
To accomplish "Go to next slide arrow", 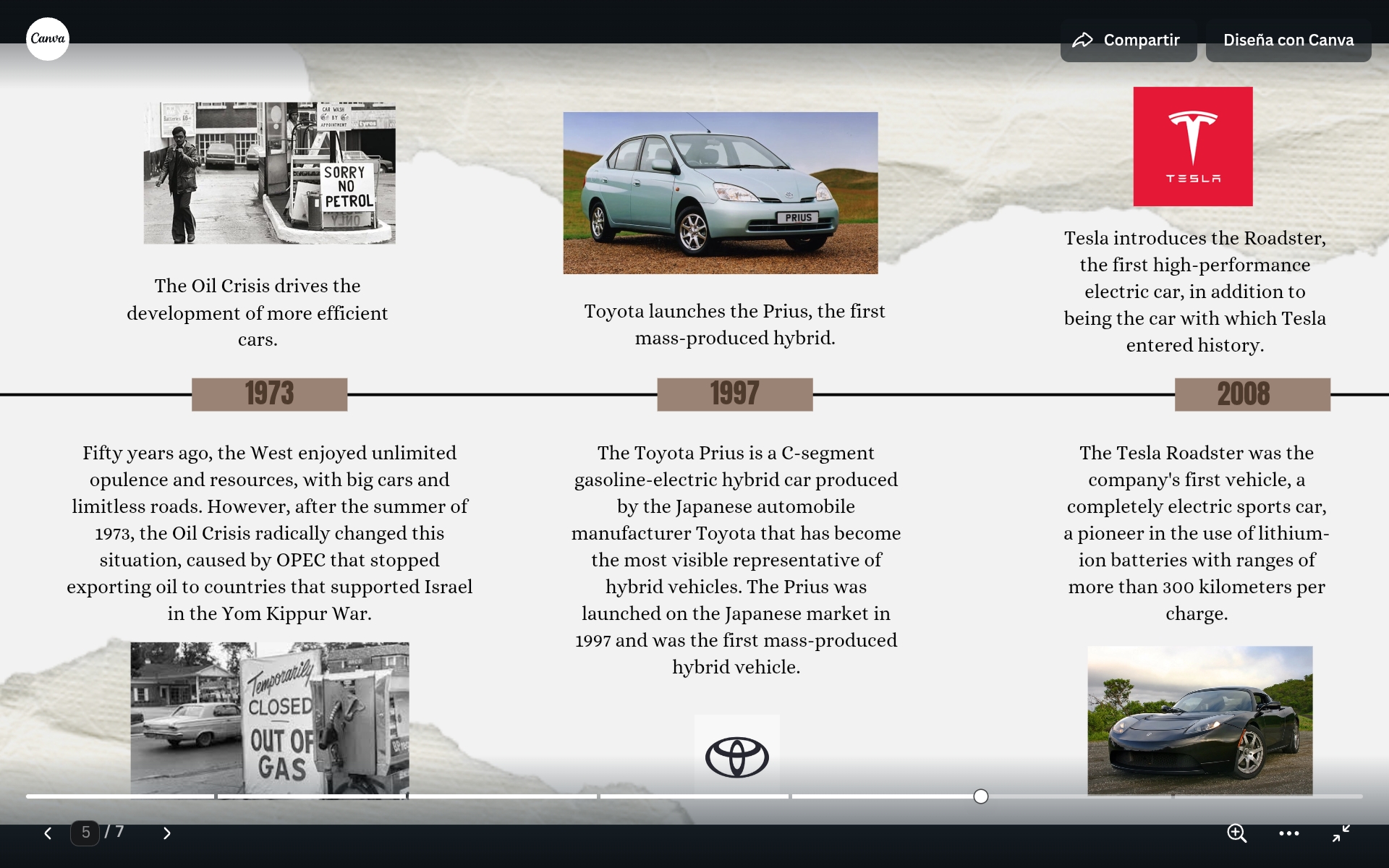I will click(167, 833).
